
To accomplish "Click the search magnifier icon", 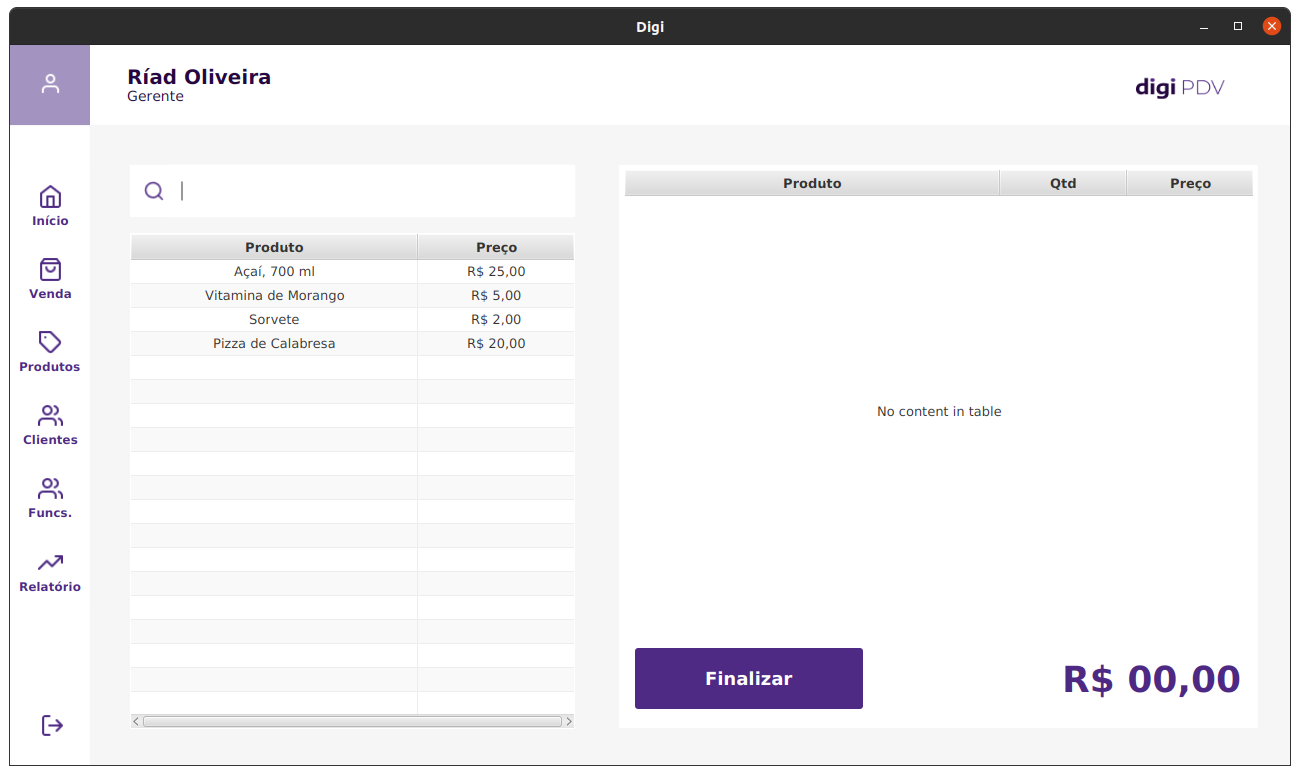I will point(154,191).
